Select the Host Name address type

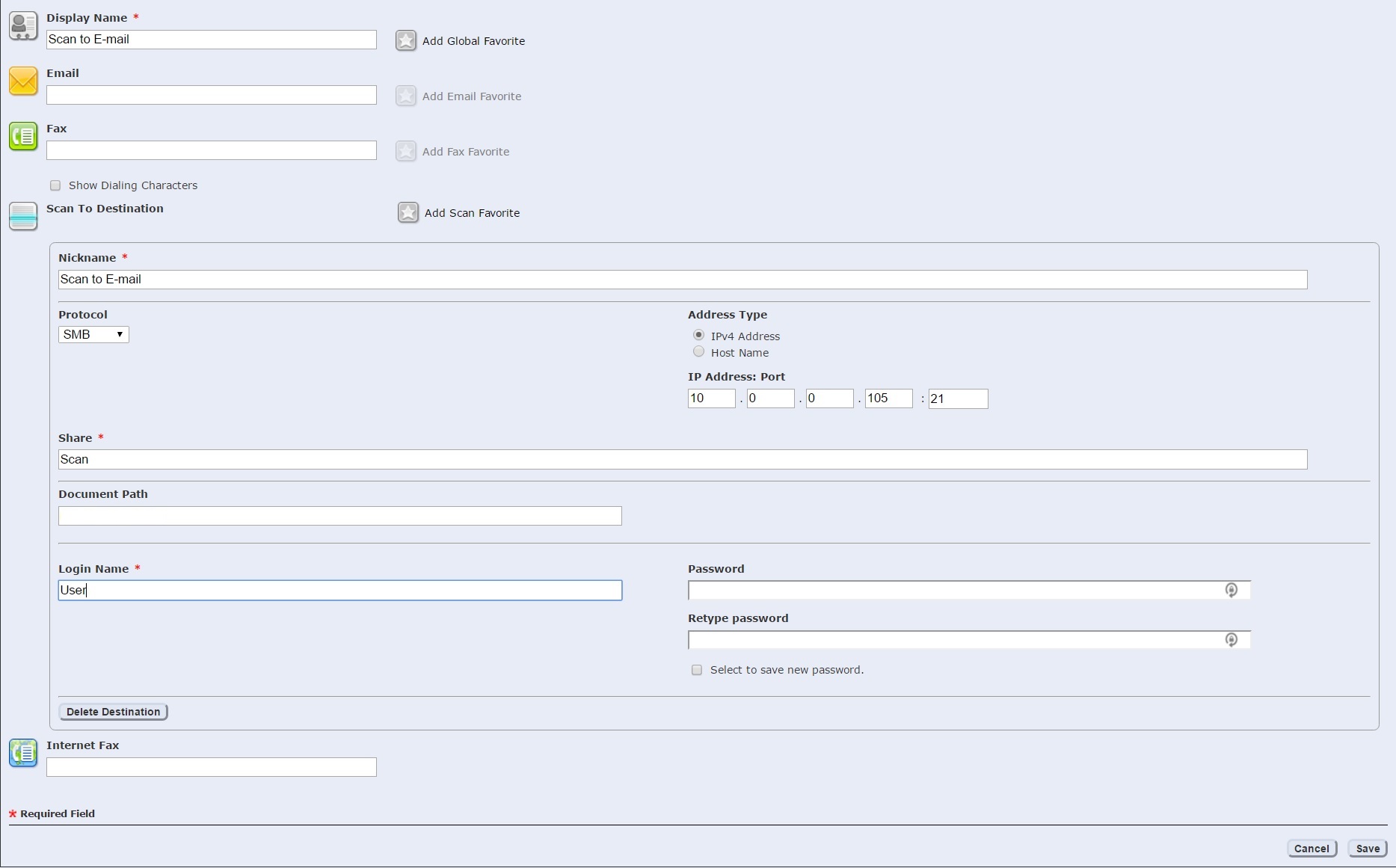[x=698, y=352]
